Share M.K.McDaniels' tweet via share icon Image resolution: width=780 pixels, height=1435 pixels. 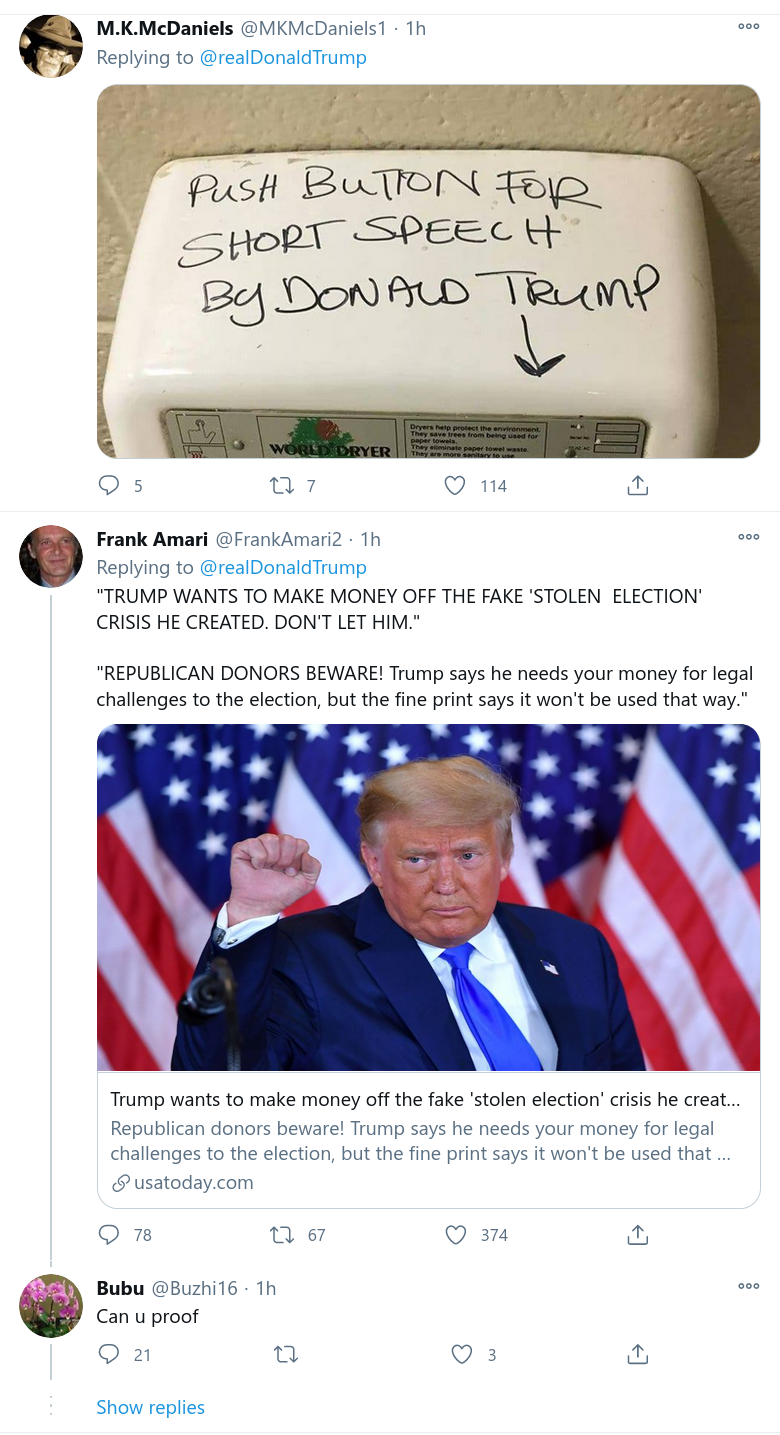pyautogui.click(x=638, y=486)
